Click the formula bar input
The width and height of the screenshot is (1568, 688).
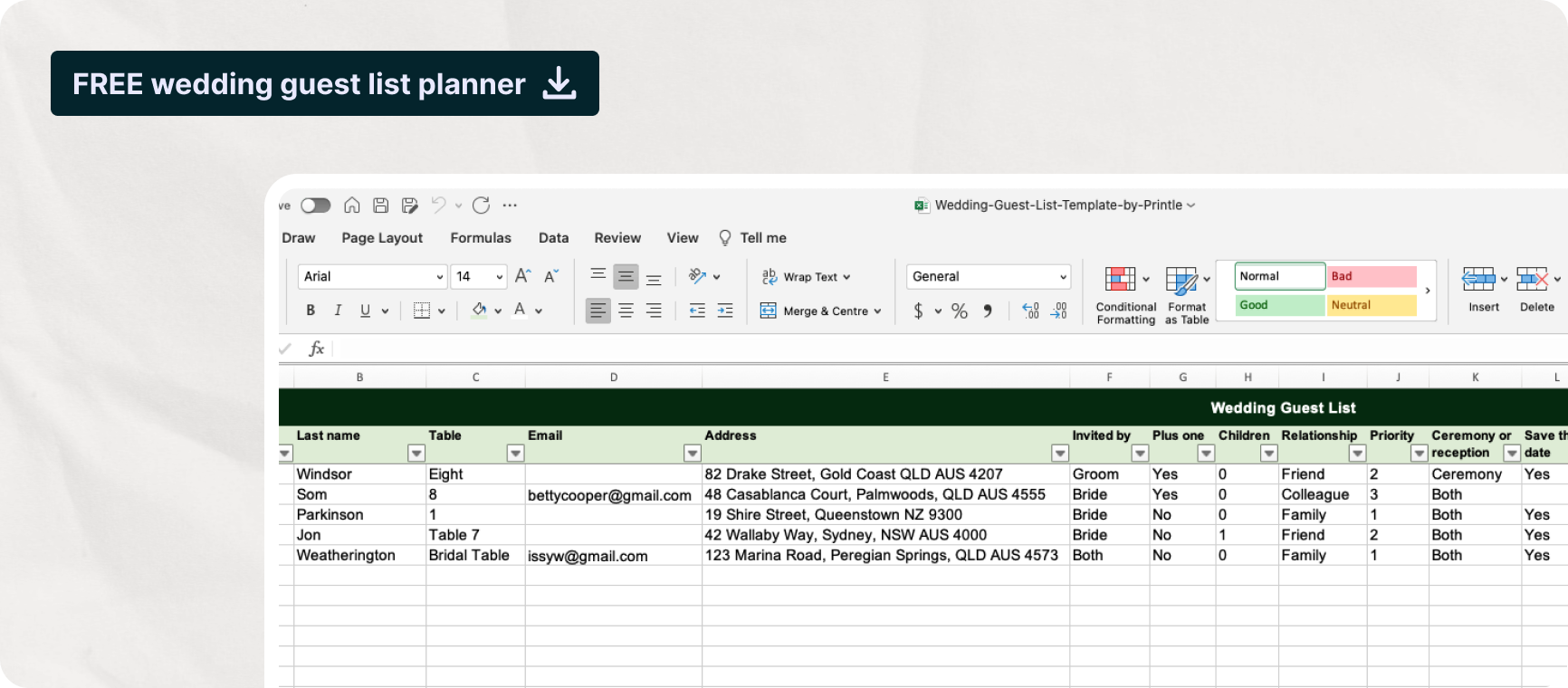click(950, 349)
